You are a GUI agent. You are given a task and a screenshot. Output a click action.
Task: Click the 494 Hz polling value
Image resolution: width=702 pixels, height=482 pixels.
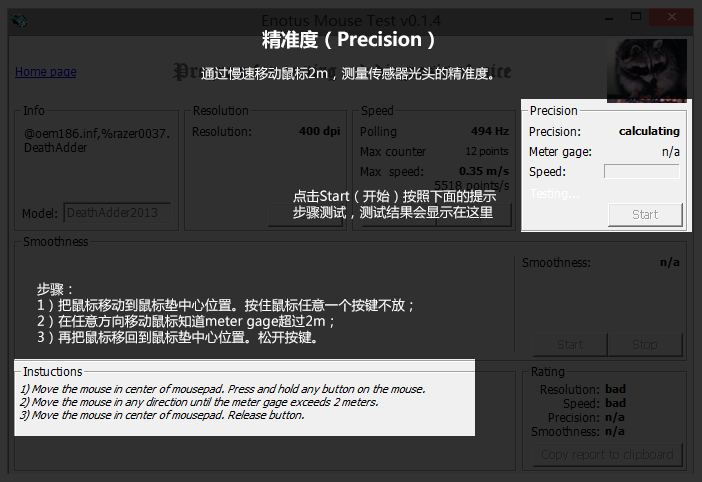tap(490, 131)
